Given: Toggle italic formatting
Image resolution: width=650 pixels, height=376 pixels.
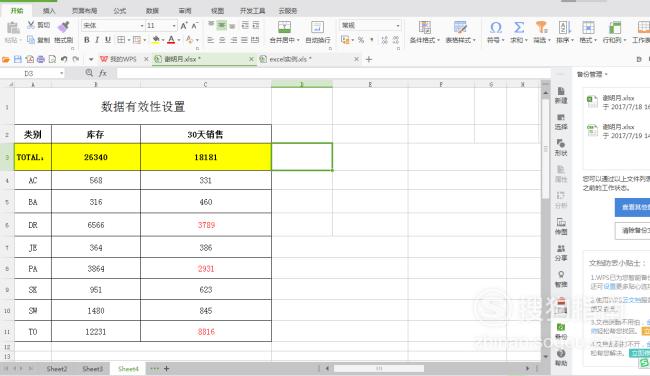Looking at the screenshot, I should point(97,40).
